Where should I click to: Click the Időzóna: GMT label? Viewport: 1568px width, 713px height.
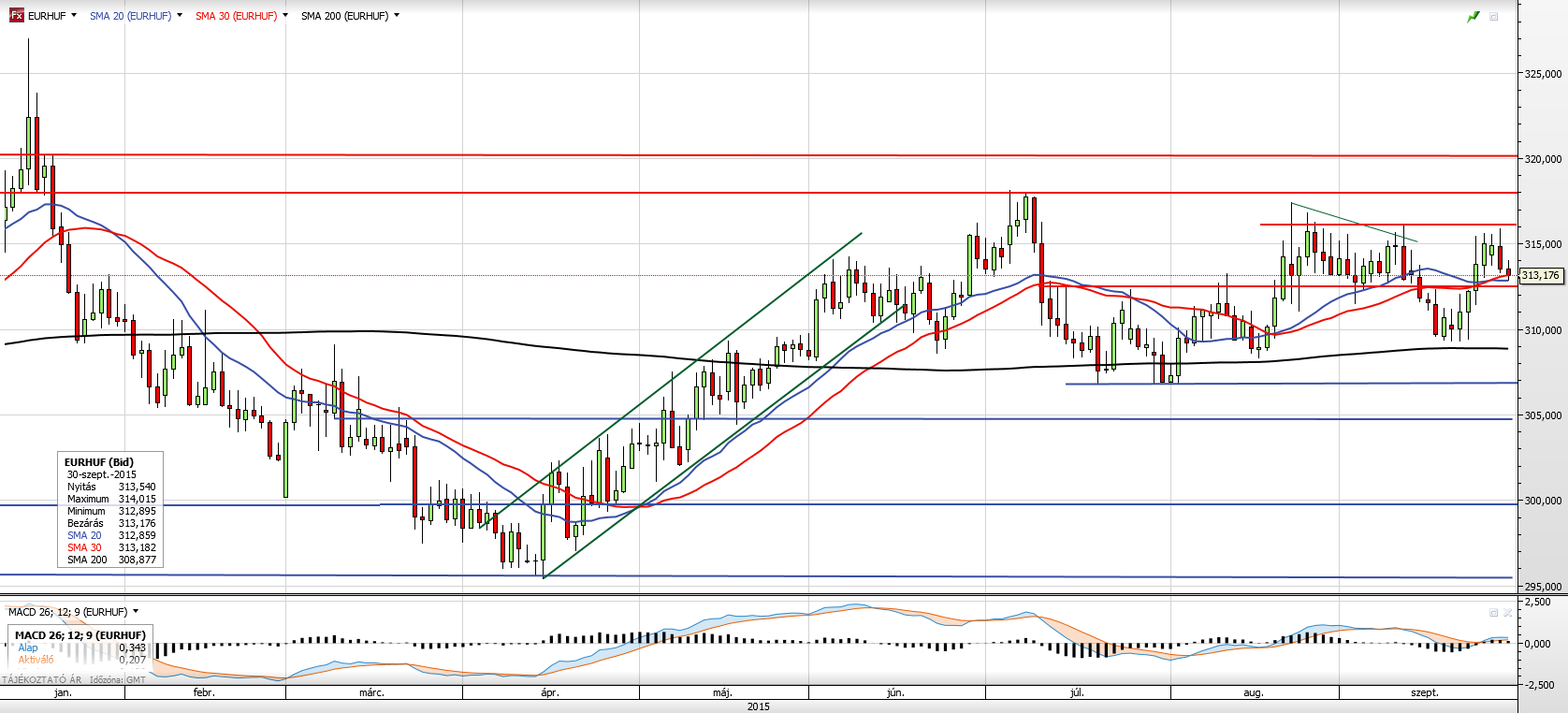(x=118, y=680)
